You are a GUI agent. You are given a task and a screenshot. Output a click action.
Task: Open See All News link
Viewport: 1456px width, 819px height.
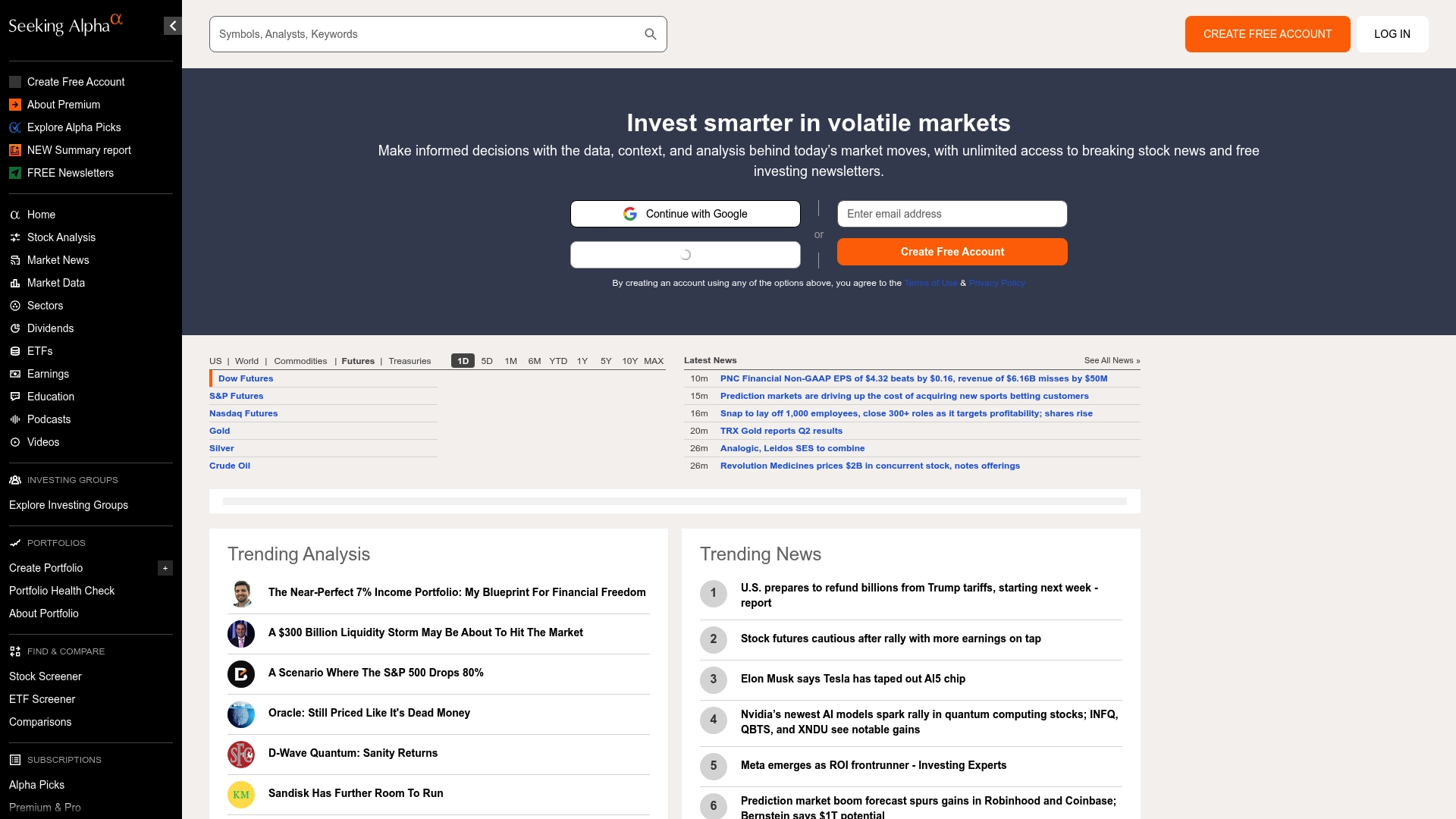[1112, 360]
